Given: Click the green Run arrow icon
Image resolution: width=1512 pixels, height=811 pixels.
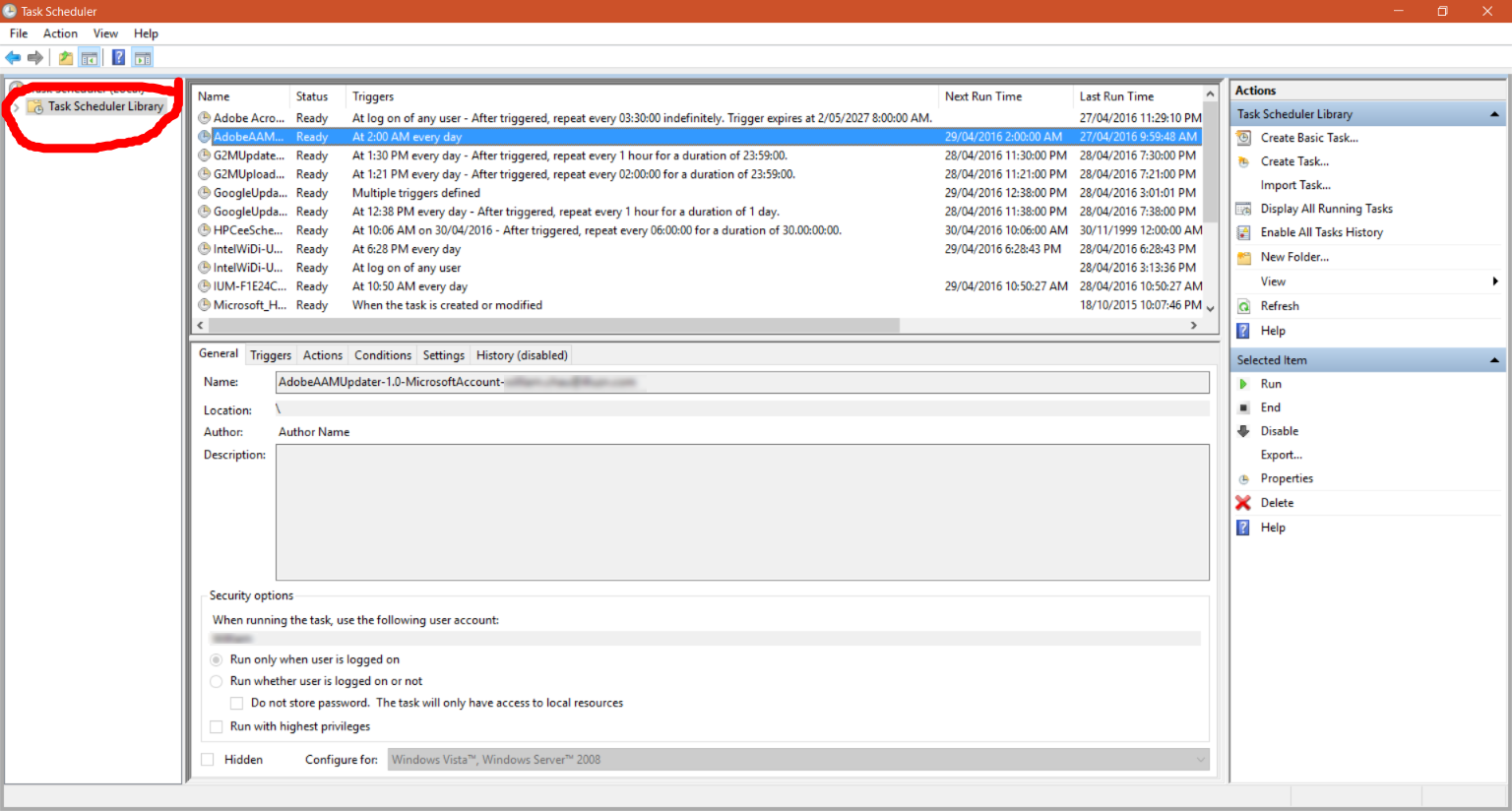Looking at the screenshot, I should pyautogui.click(x=1244, y=384).
